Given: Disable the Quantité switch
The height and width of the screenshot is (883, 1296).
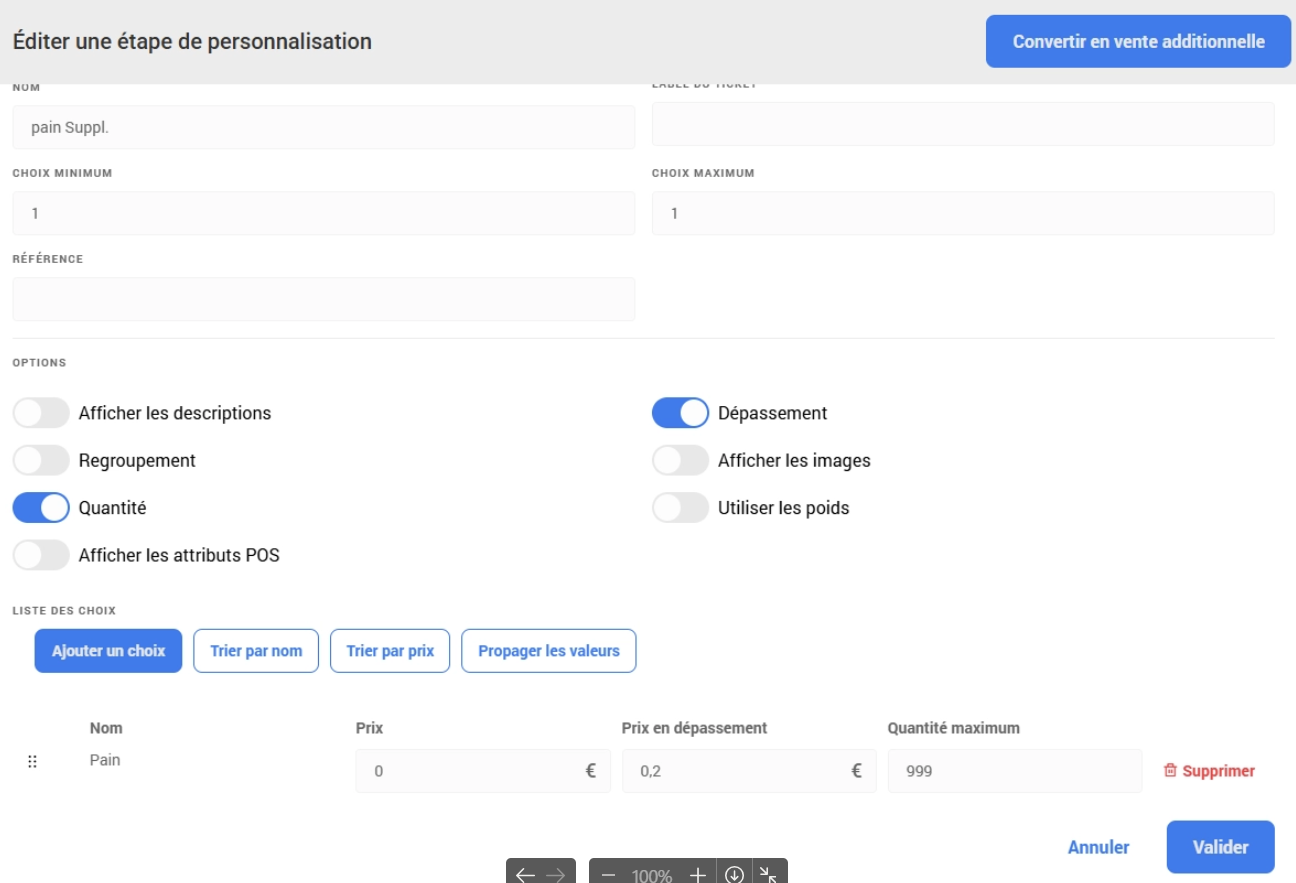Looking at the screenshot, I should (x=41, y=508).
